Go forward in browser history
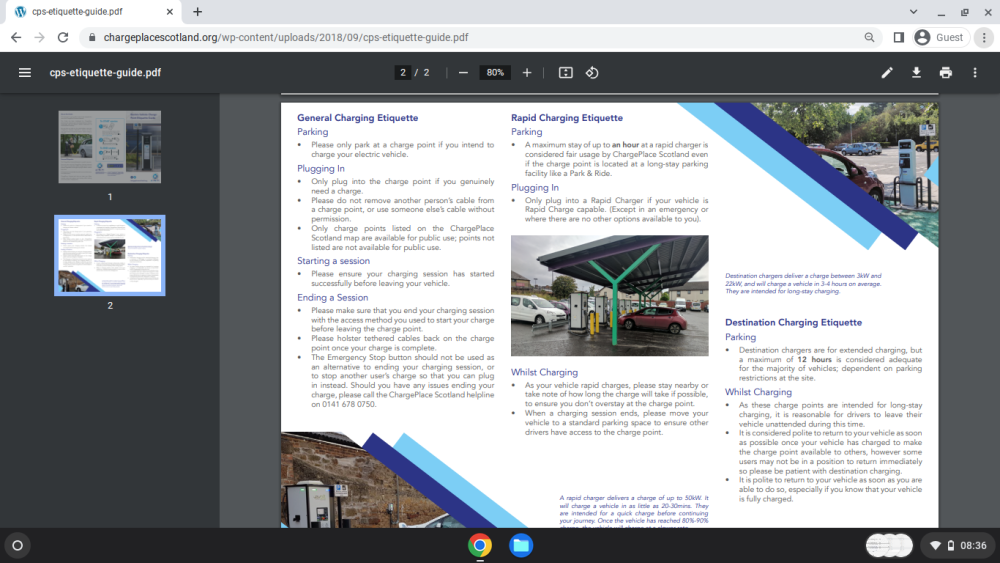Image resolution: width=1000 pixels, height=563 pixels. (x=40, y=38)
